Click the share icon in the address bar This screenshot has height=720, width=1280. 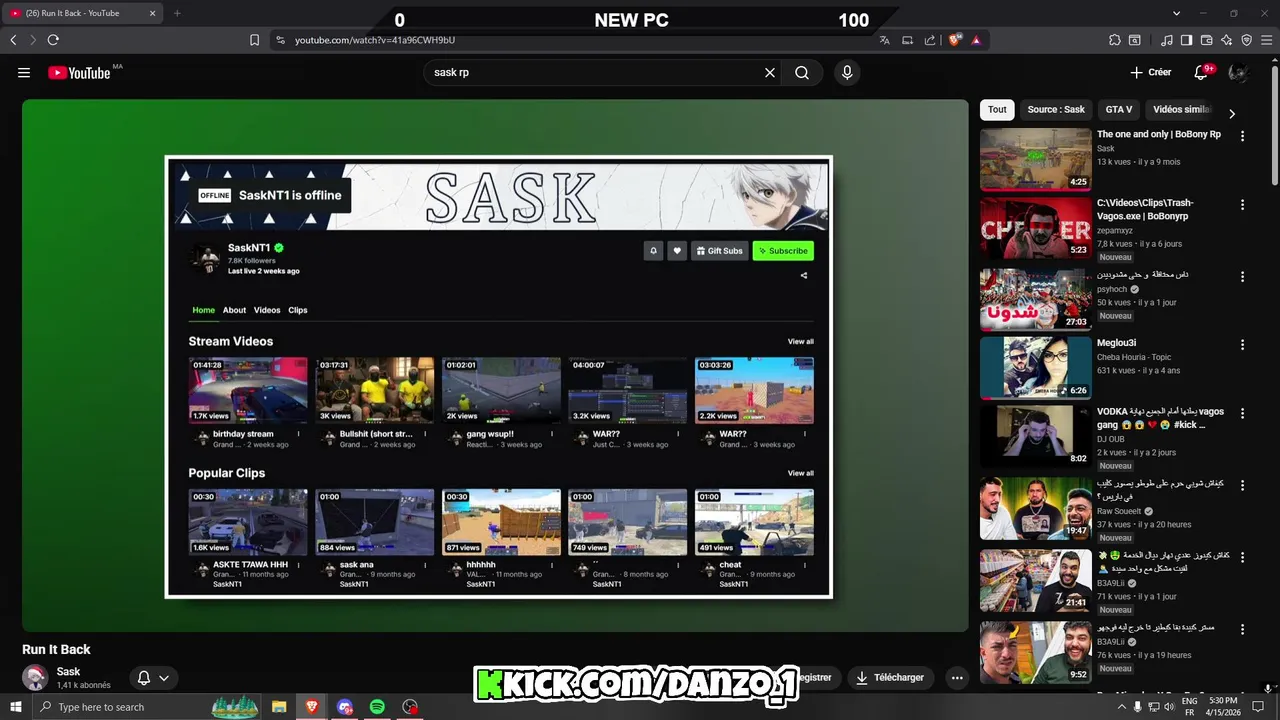(930, 40)
